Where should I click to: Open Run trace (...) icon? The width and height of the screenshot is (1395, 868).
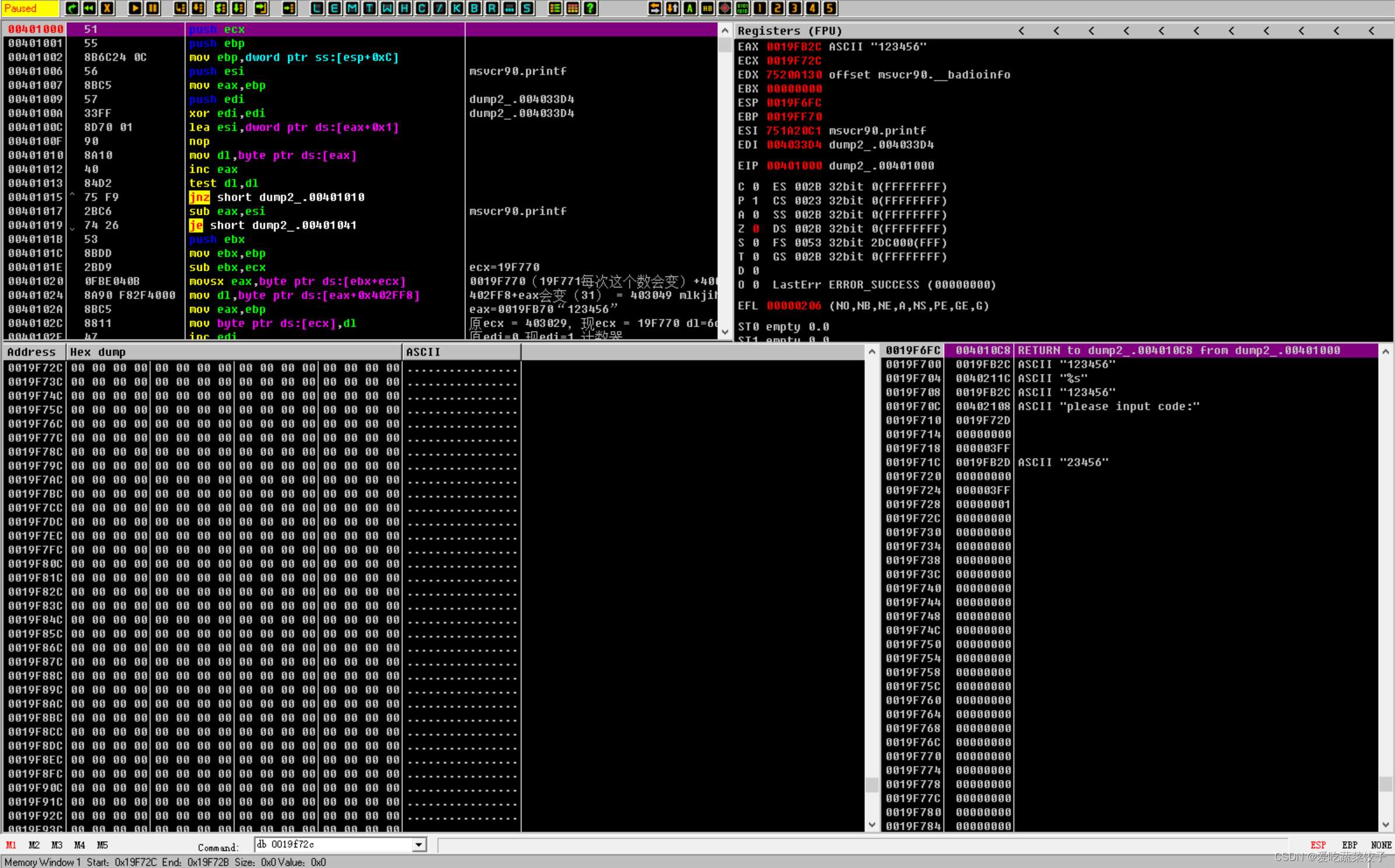(509, 8)
